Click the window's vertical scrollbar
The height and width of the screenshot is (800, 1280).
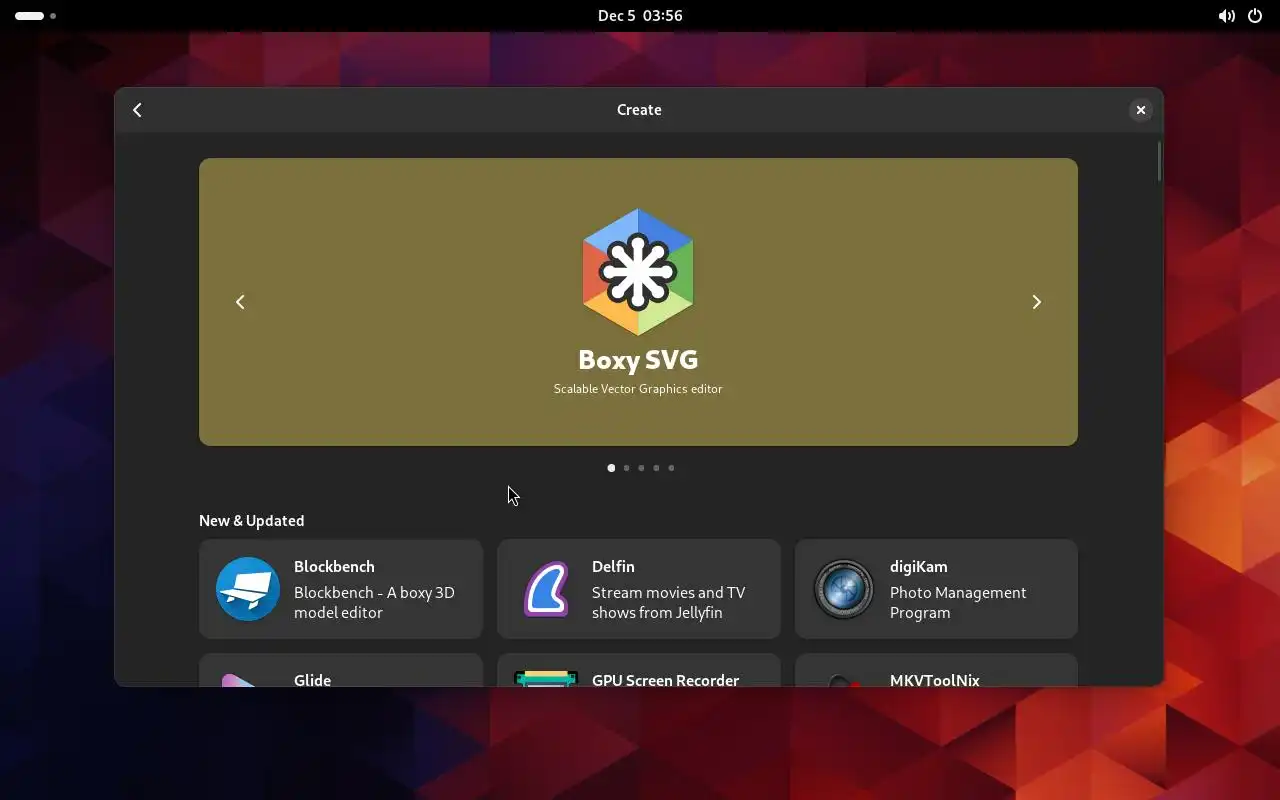coord(1159,162)
